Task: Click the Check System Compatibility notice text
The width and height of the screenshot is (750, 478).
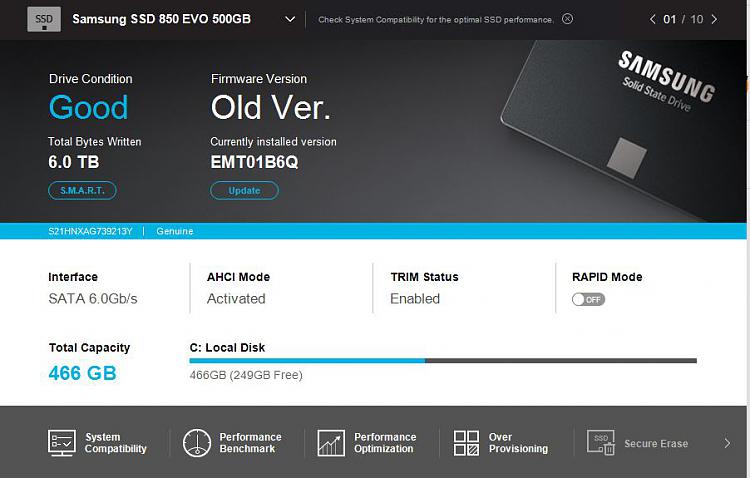Action: pos(436,20)
